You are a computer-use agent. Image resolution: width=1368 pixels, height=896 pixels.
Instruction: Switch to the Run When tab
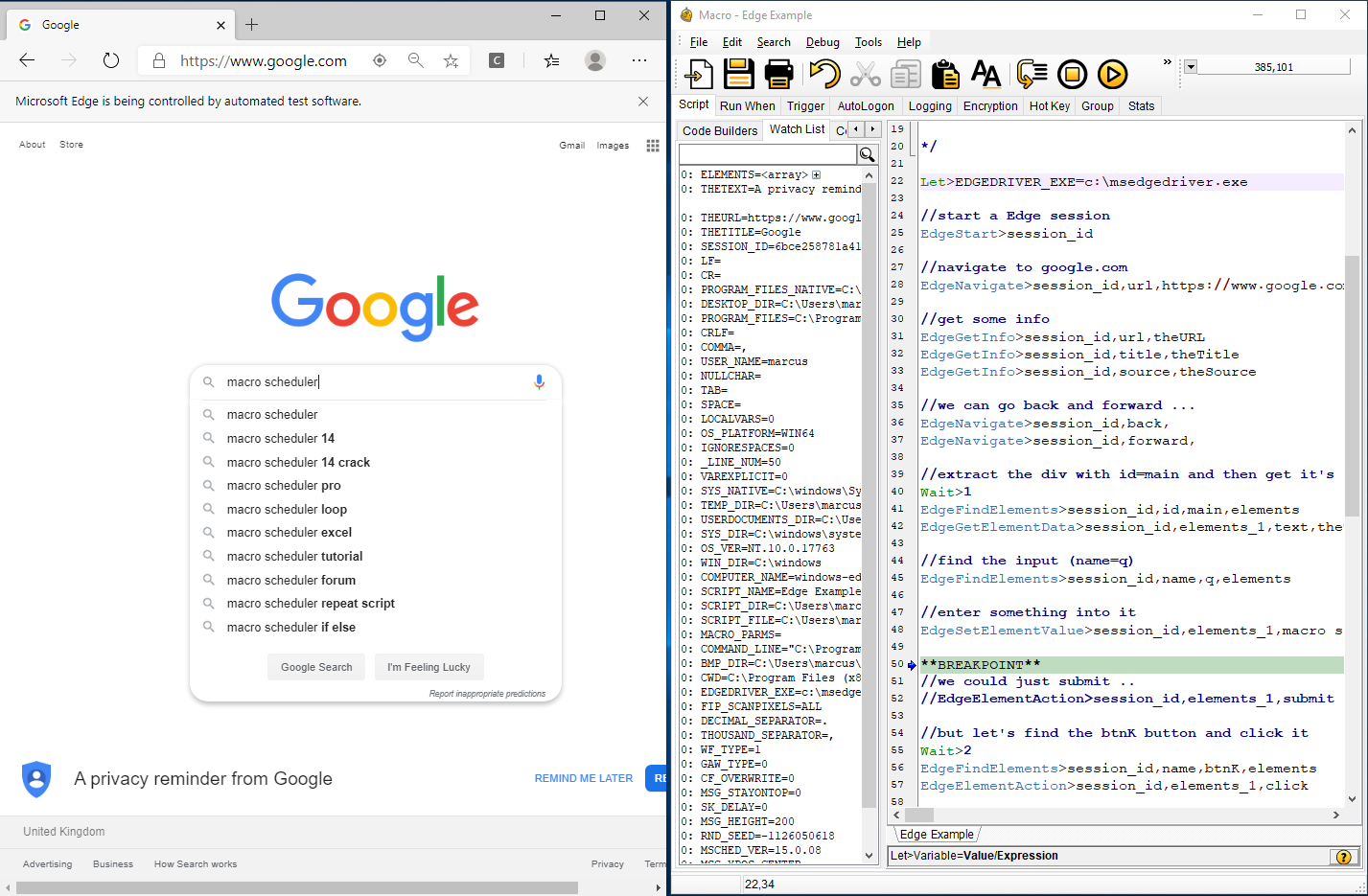pos(747,106)
